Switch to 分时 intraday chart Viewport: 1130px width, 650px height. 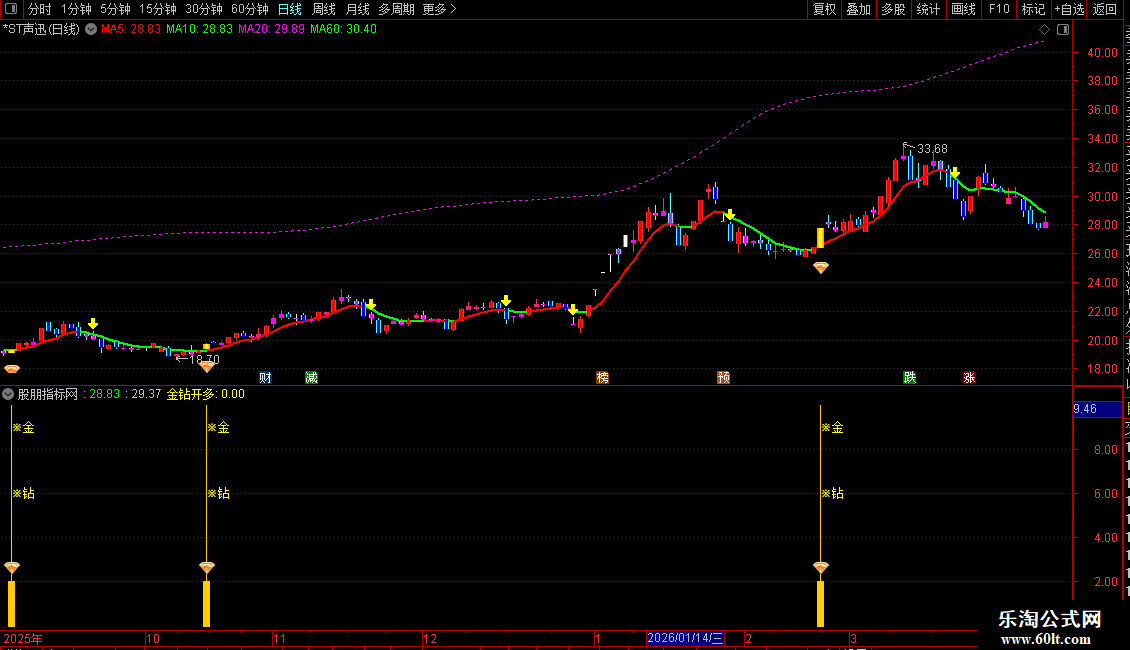pyautogui.click(x=40, y=9)
